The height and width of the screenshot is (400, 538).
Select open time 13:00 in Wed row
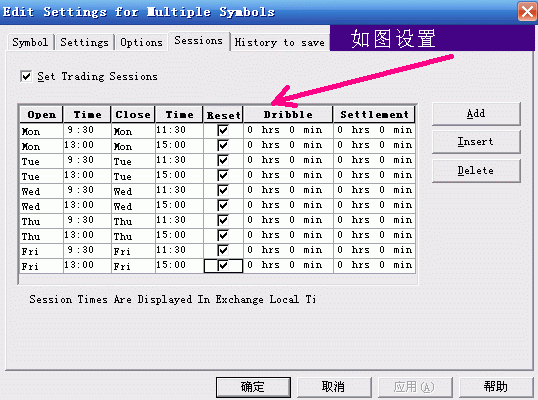click(x=87, y=205)
